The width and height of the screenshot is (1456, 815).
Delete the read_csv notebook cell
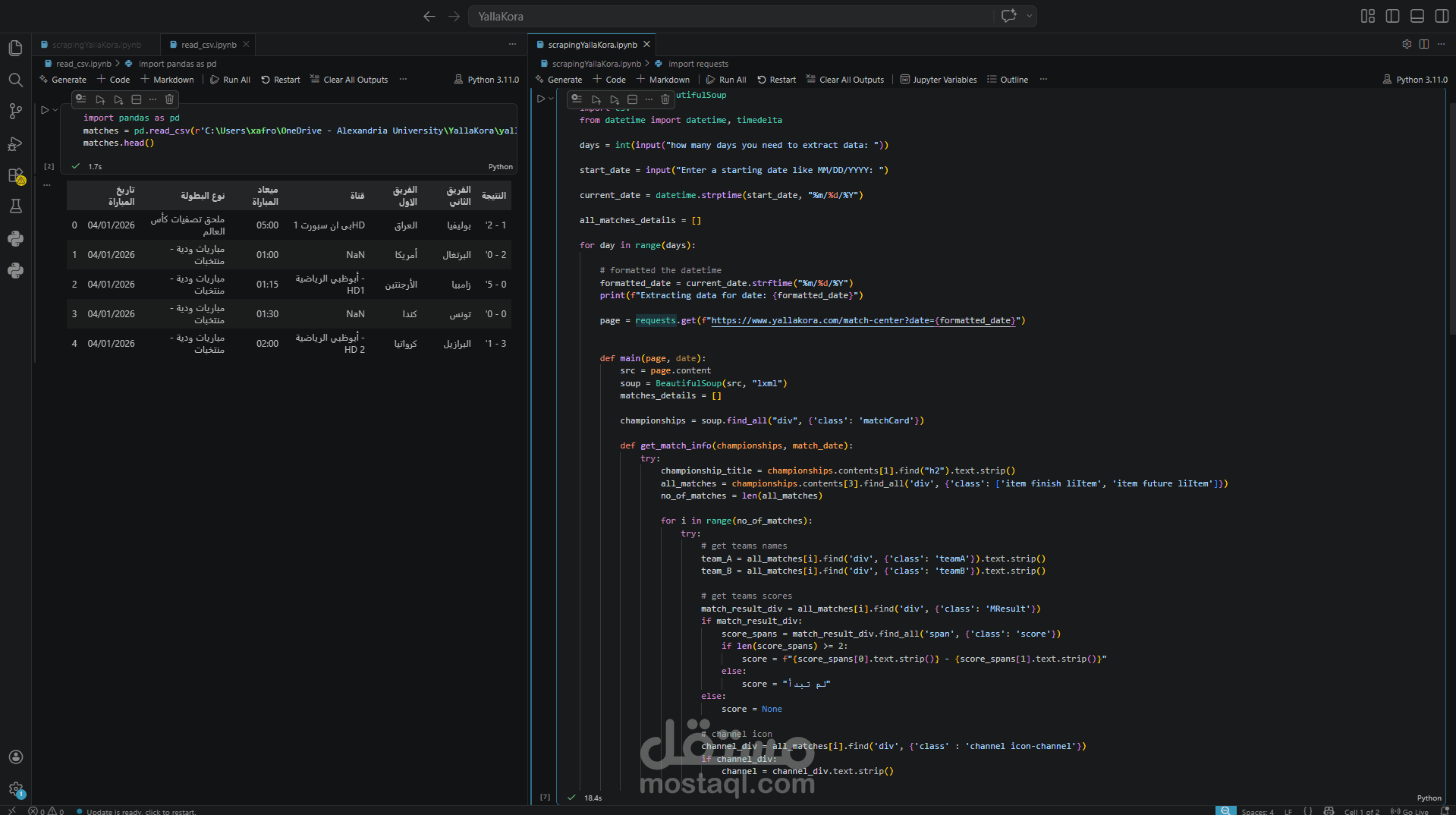pos(169,99)
